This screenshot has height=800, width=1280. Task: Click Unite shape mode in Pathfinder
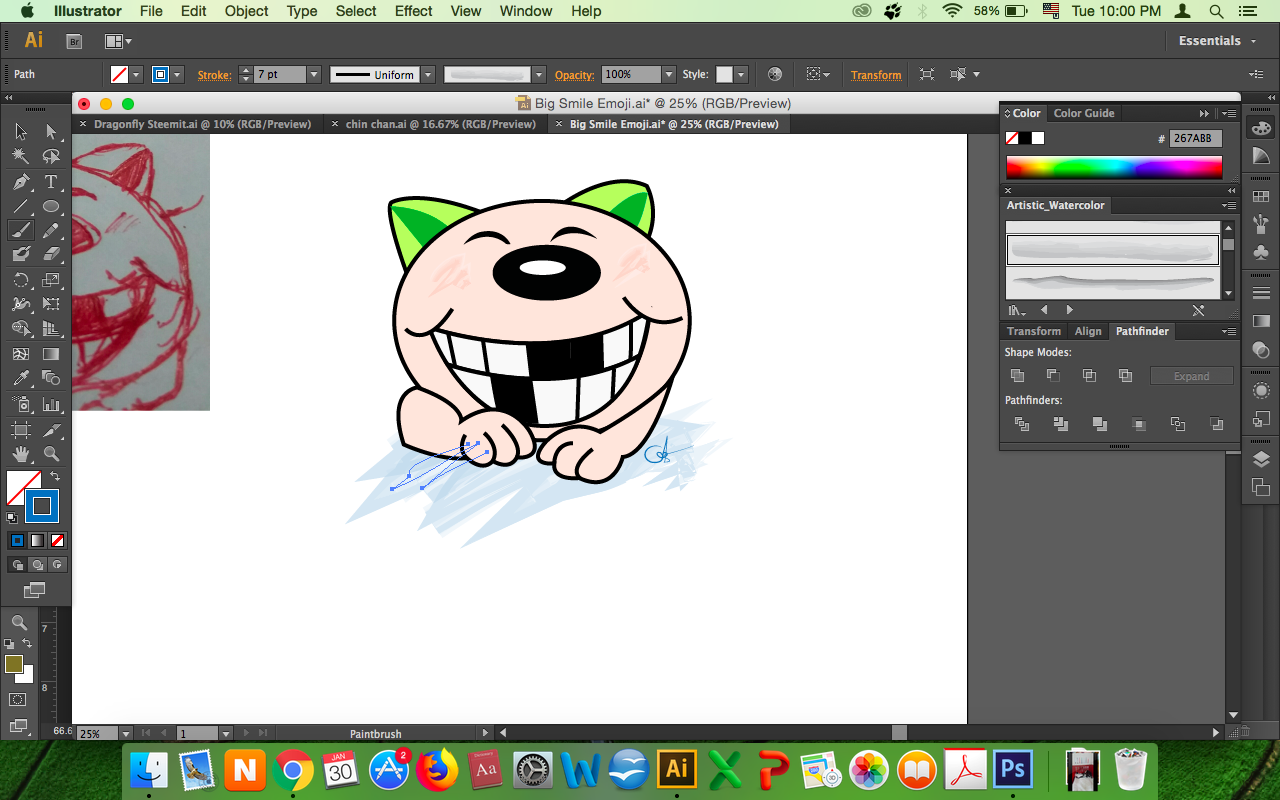click(1017, 376)
